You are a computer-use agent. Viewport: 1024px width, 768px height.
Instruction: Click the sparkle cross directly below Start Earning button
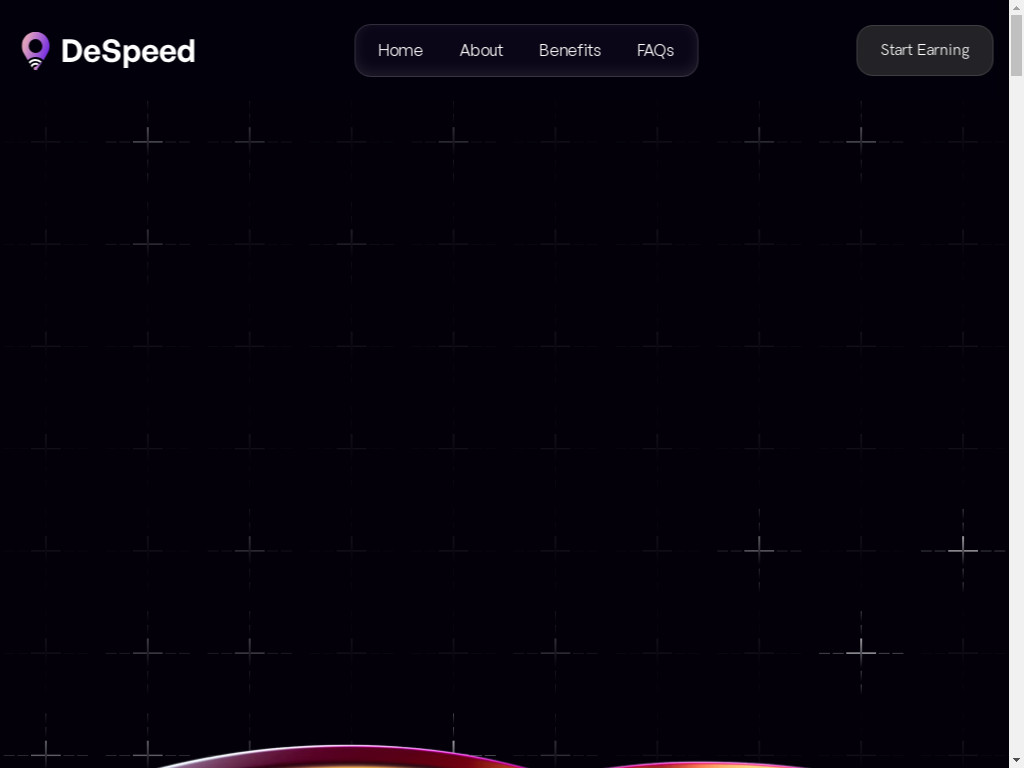(x=861, y=140)
